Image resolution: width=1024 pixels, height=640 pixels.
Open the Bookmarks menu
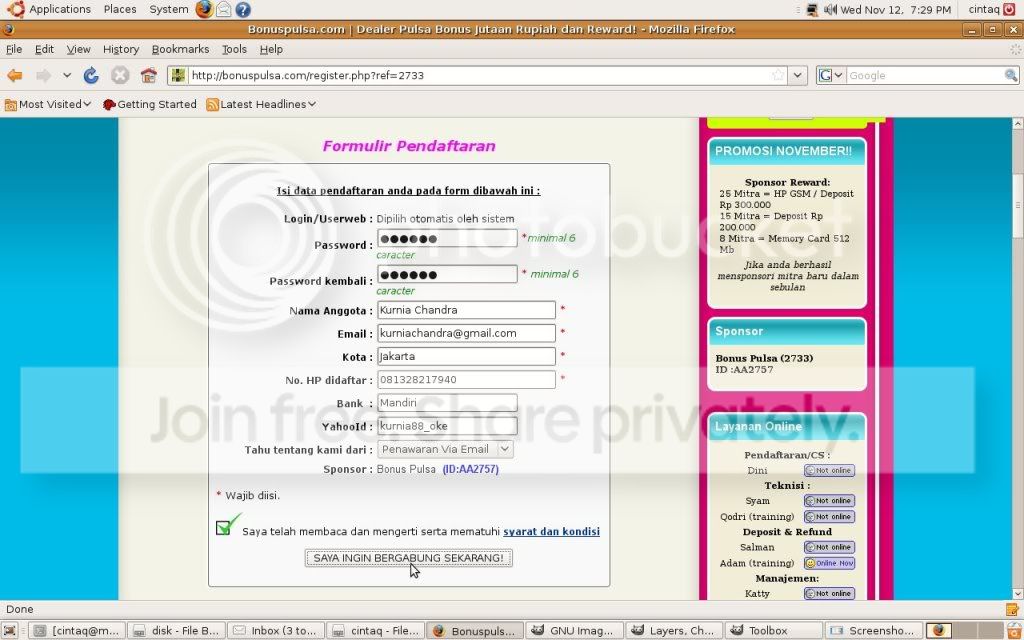click(180, 49)
